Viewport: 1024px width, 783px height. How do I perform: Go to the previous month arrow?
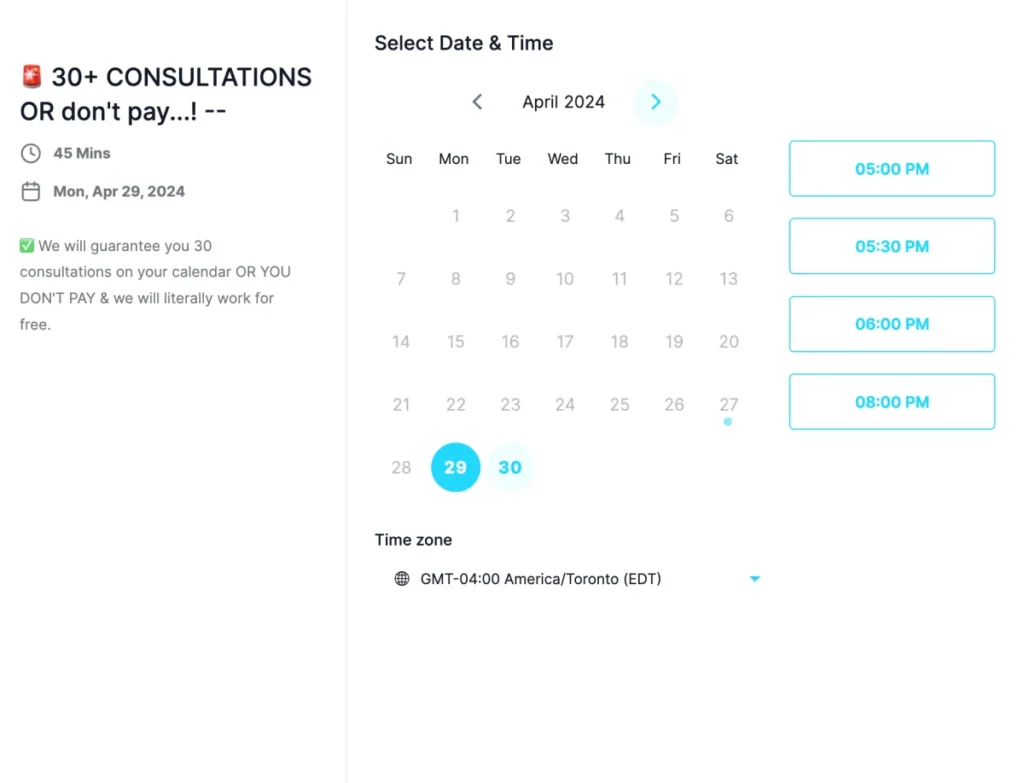tap(477, 102)
